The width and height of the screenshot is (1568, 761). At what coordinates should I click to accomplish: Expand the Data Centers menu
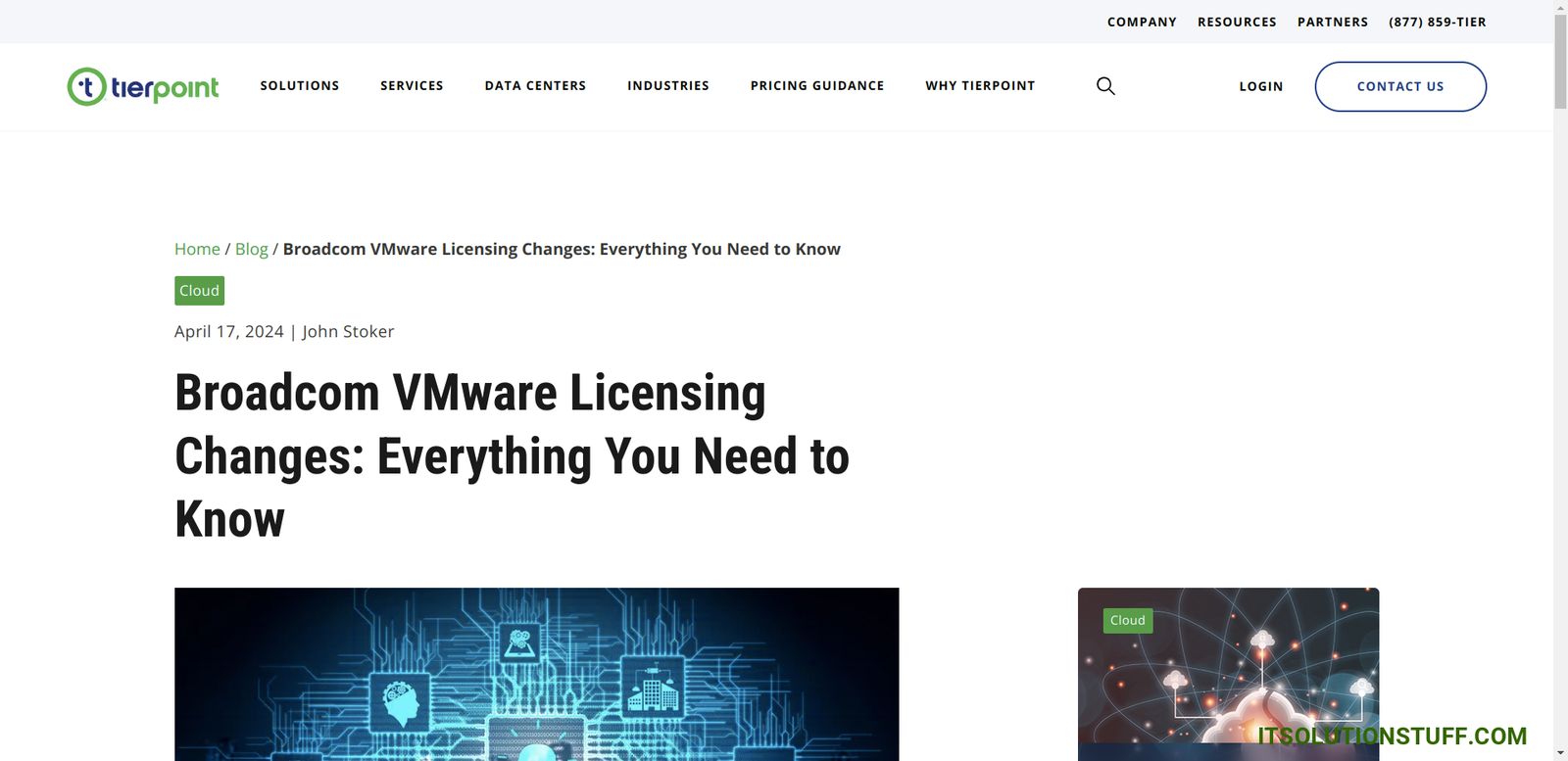pos(535,86)
